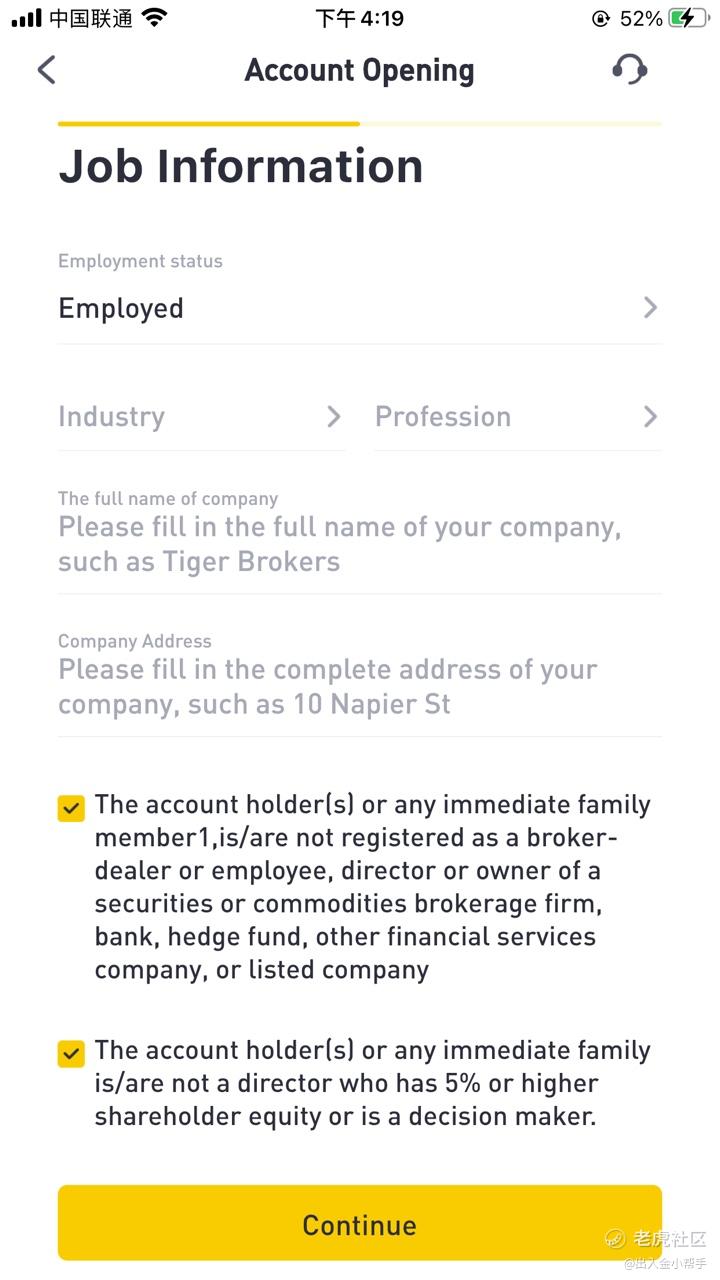Image resolution: width=720 pixels, height=1280 pixels.
Task: Tap the rotation lock status icon
Action: click(x=600, y=18)
